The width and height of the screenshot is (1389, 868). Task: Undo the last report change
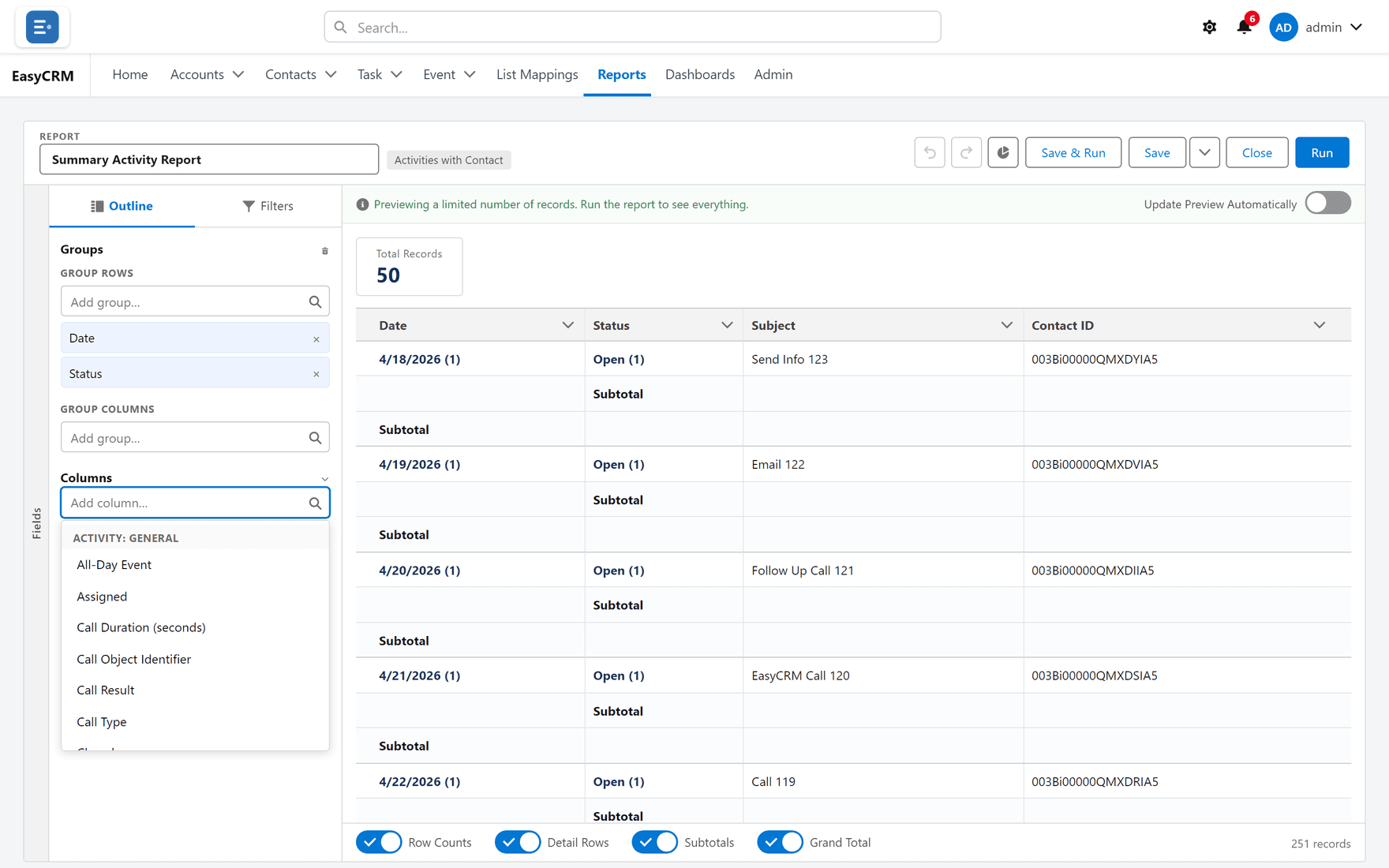click(930, 152)
